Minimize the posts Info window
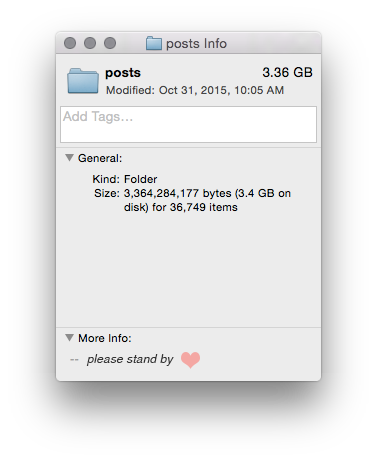This screenshot has height=455, width=377. (90, 43)
